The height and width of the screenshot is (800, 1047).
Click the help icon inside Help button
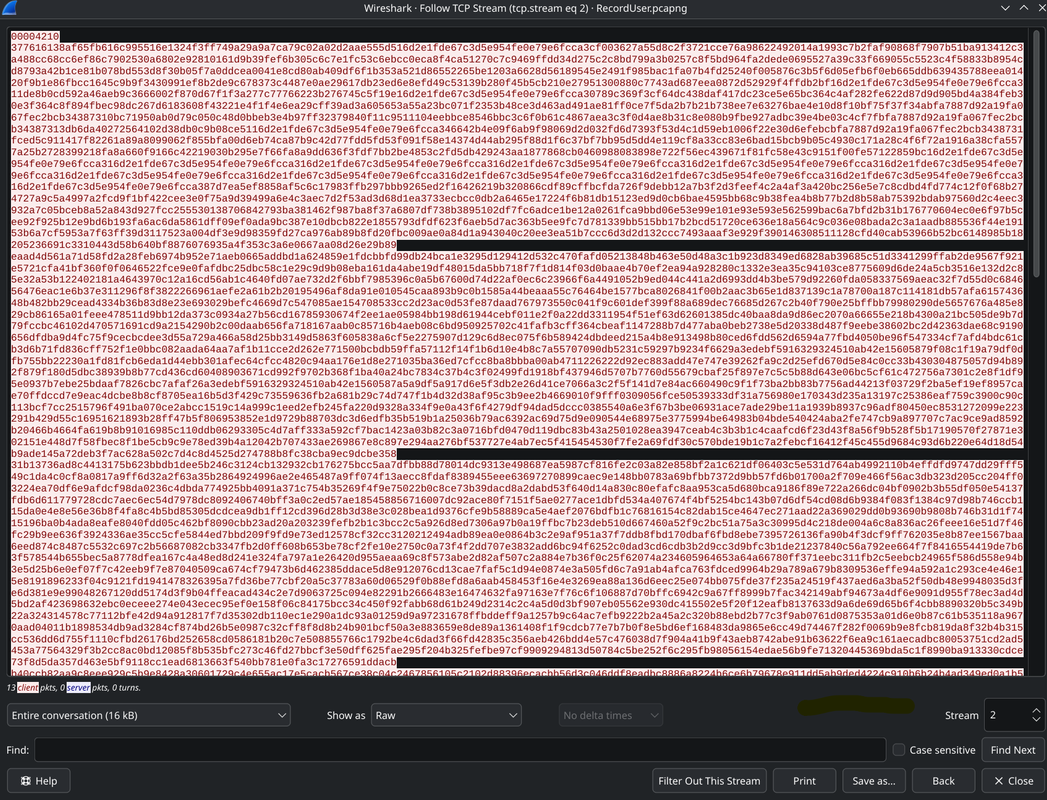tap(25, 781)
